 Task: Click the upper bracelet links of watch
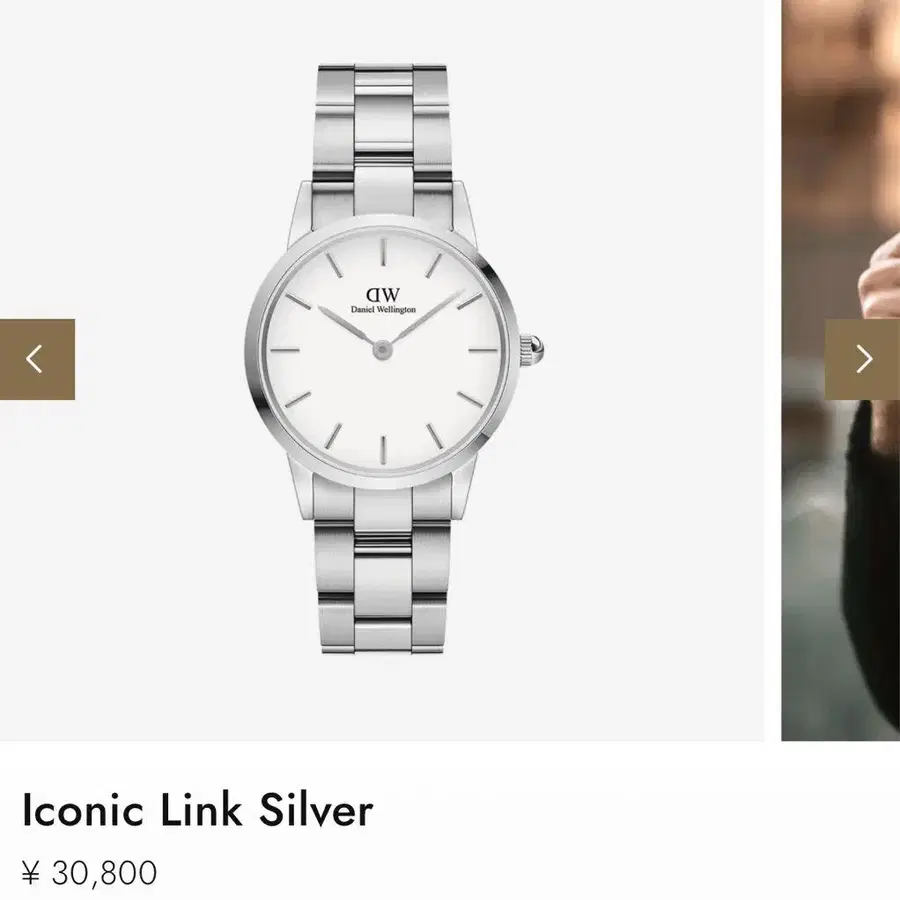[383, 141]
